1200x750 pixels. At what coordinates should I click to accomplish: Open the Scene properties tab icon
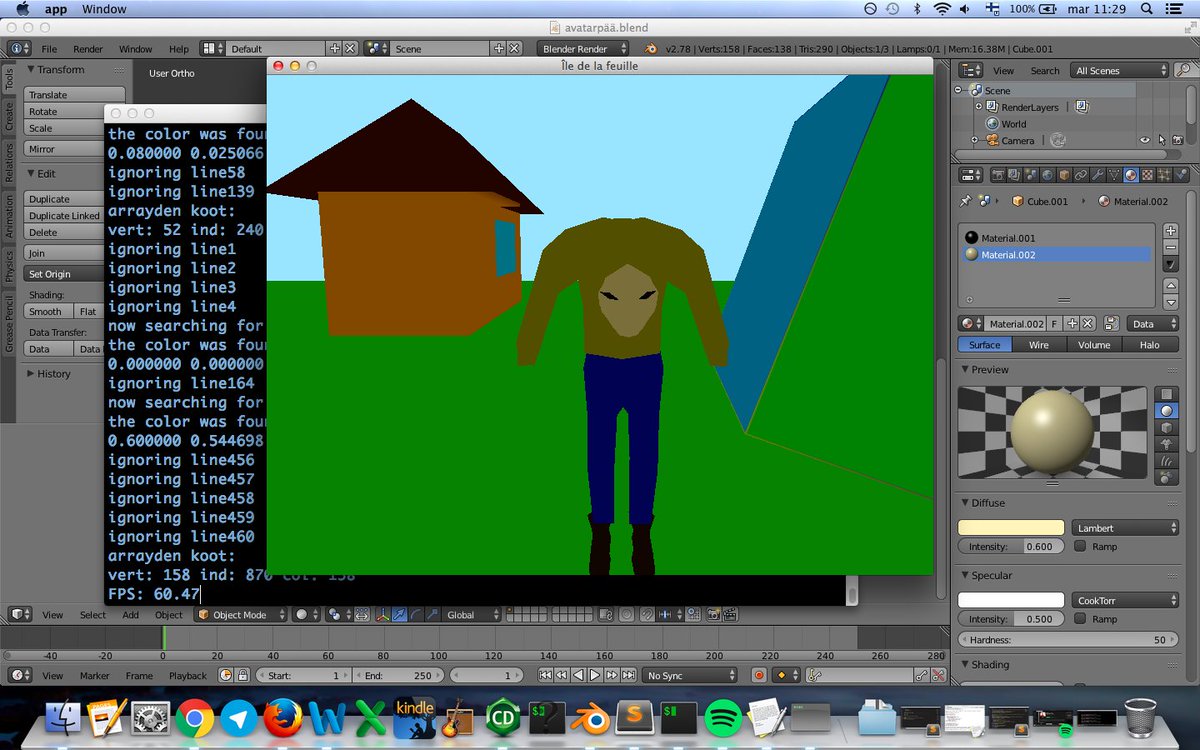[1031, 175]
